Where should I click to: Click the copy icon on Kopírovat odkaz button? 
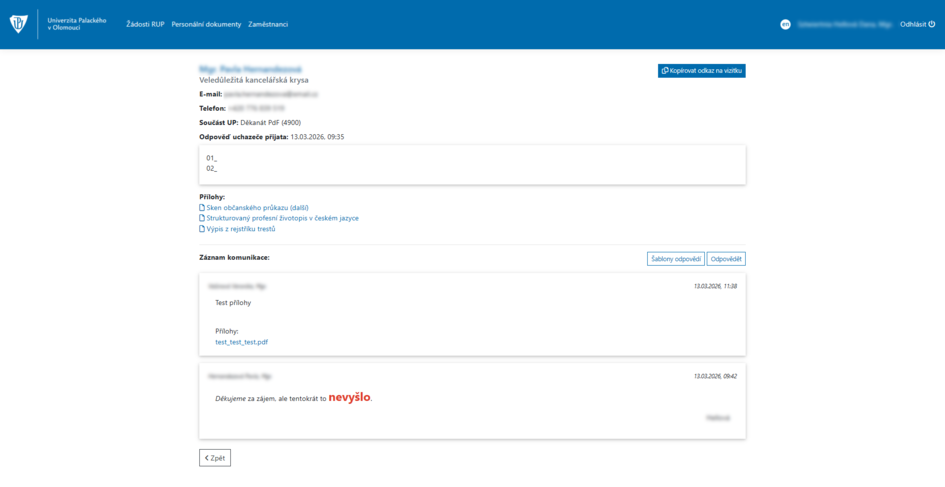665,71
